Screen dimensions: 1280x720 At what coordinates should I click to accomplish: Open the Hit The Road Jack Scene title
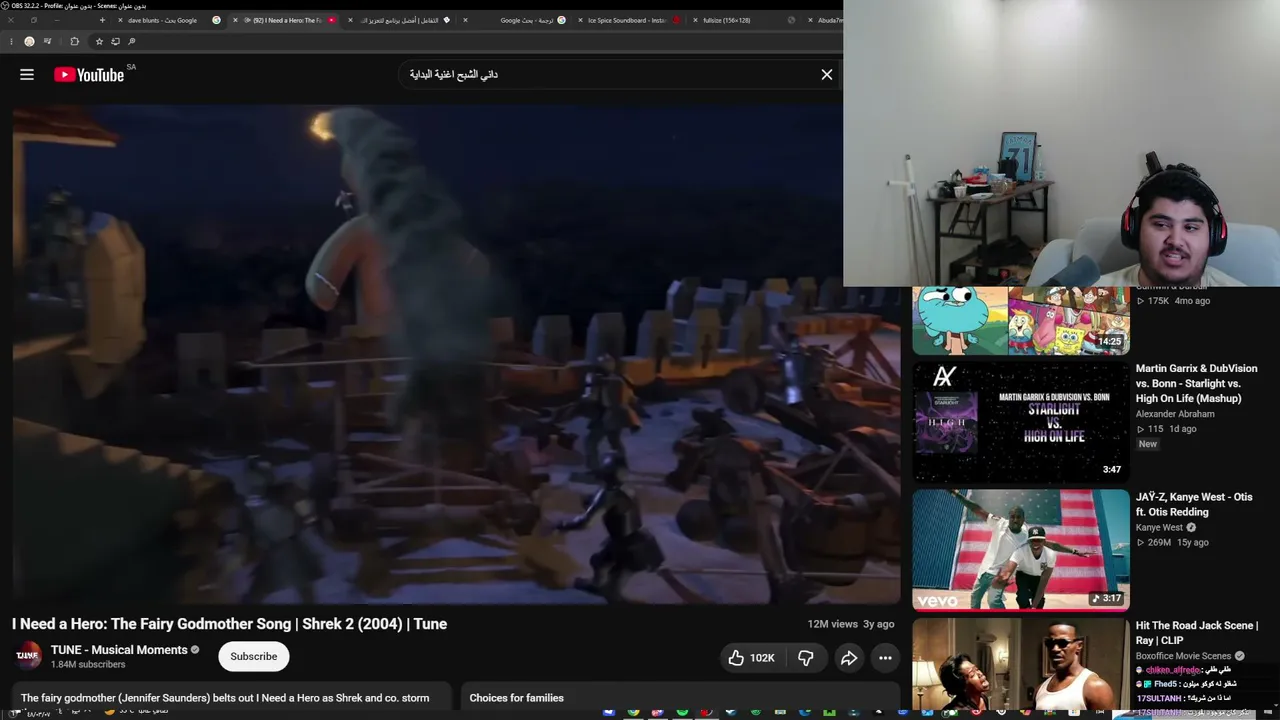coord(1197,633)
